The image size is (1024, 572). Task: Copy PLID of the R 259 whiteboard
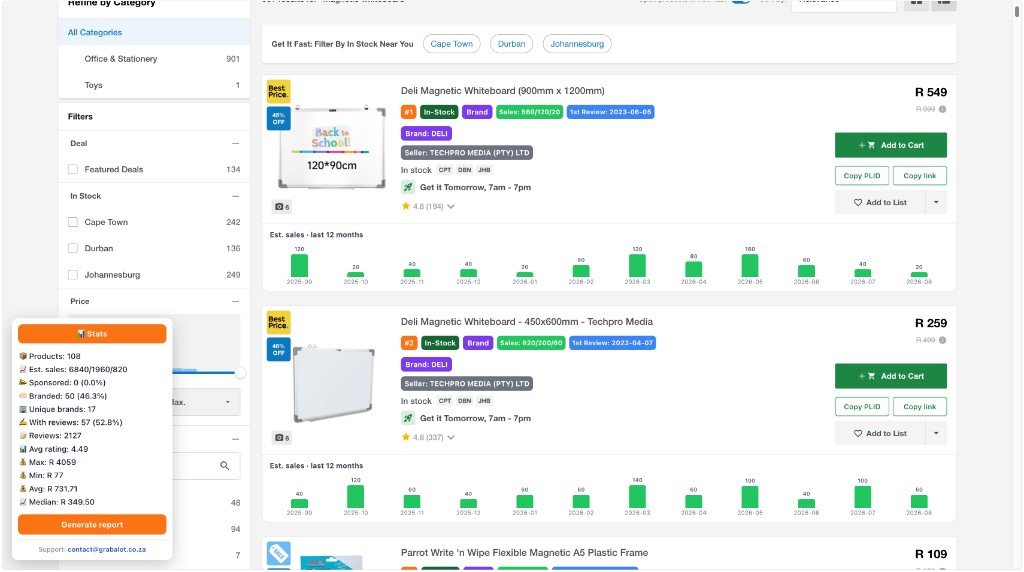(x=861, y=407)
